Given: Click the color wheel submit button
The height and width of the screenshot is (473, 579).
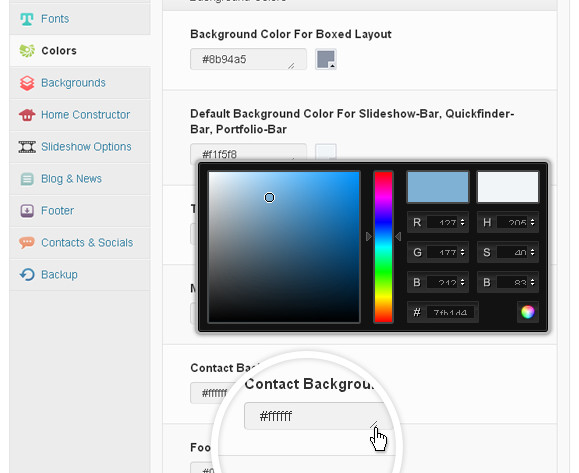Looking at the screenshot, I should click(527, 312).
